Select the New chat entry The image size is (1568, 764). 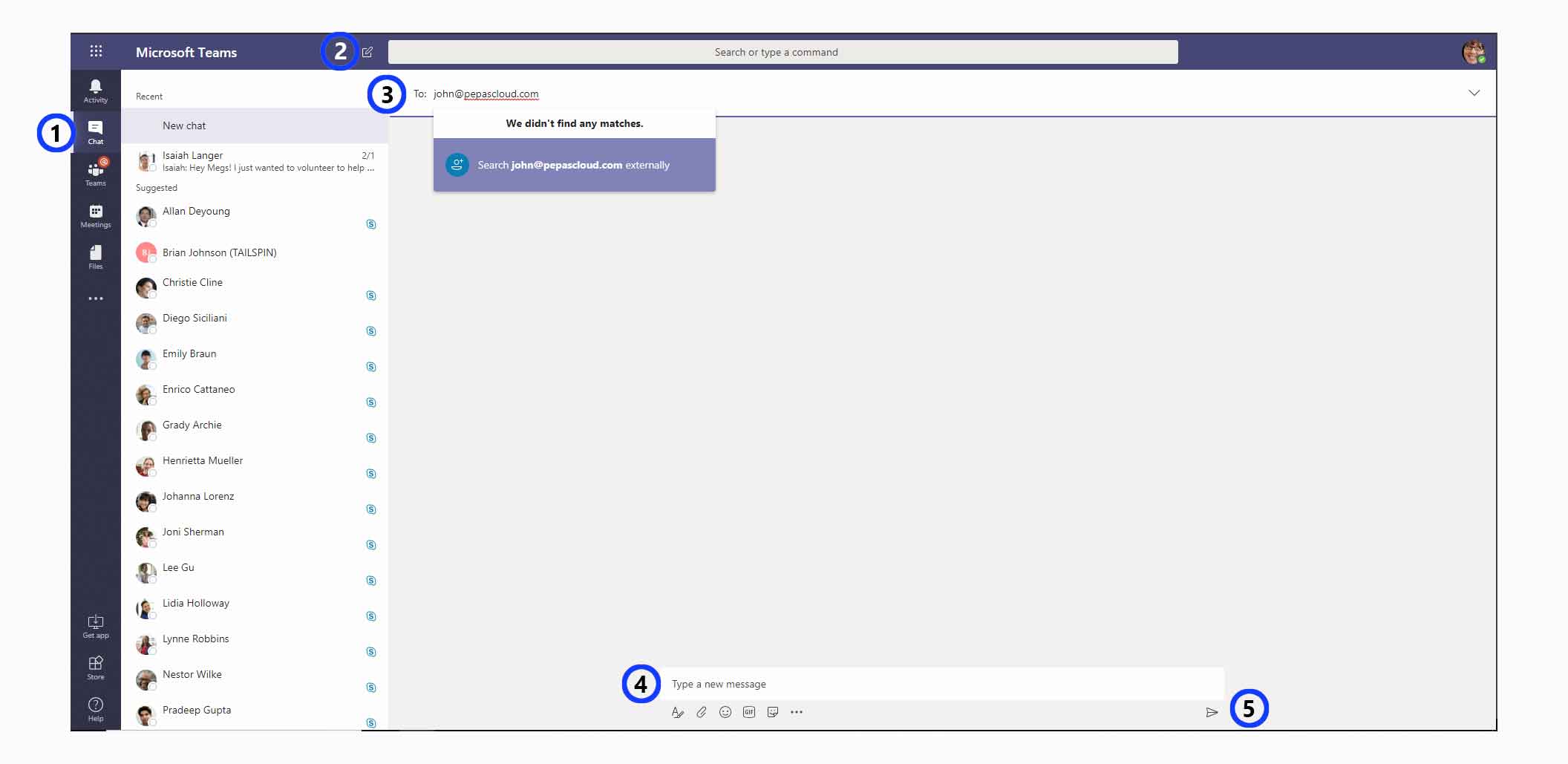pos(255,125)
